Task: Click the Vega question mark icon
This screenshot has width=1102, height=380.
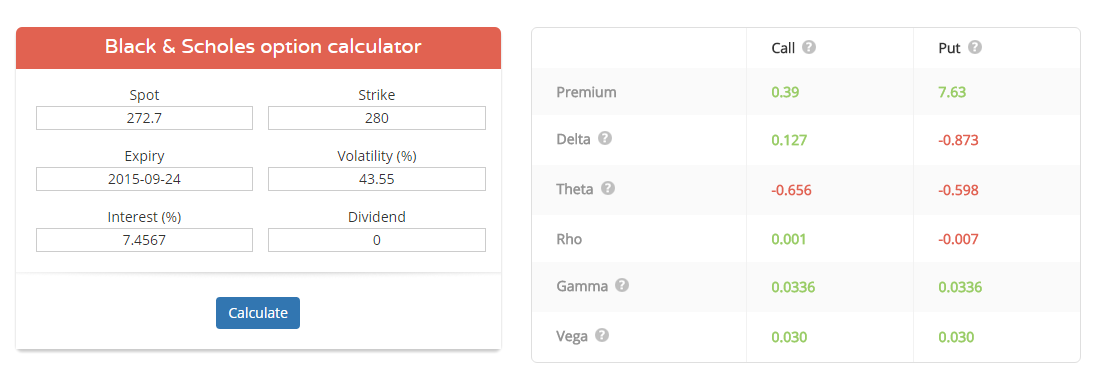Action: [x=602, y=336]
